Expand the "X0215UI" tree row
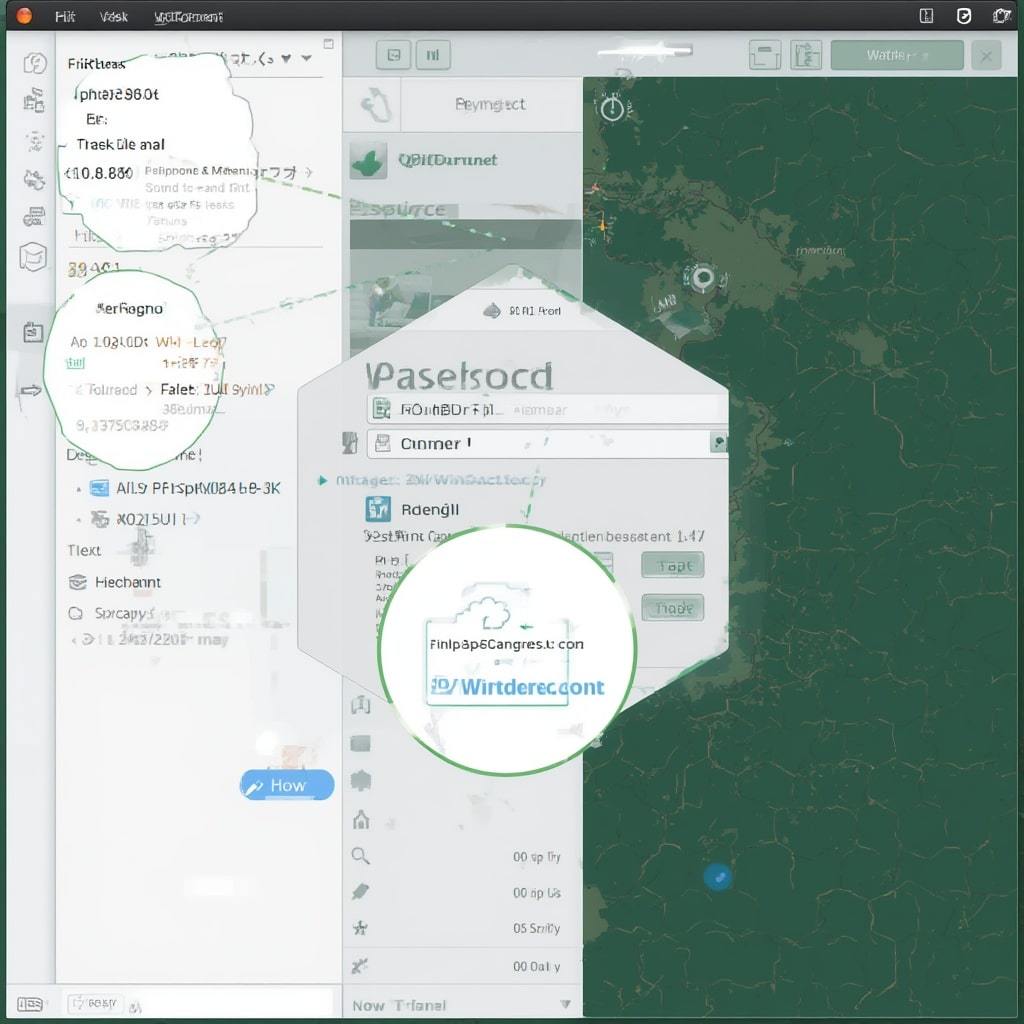 [x=78, y=520]
